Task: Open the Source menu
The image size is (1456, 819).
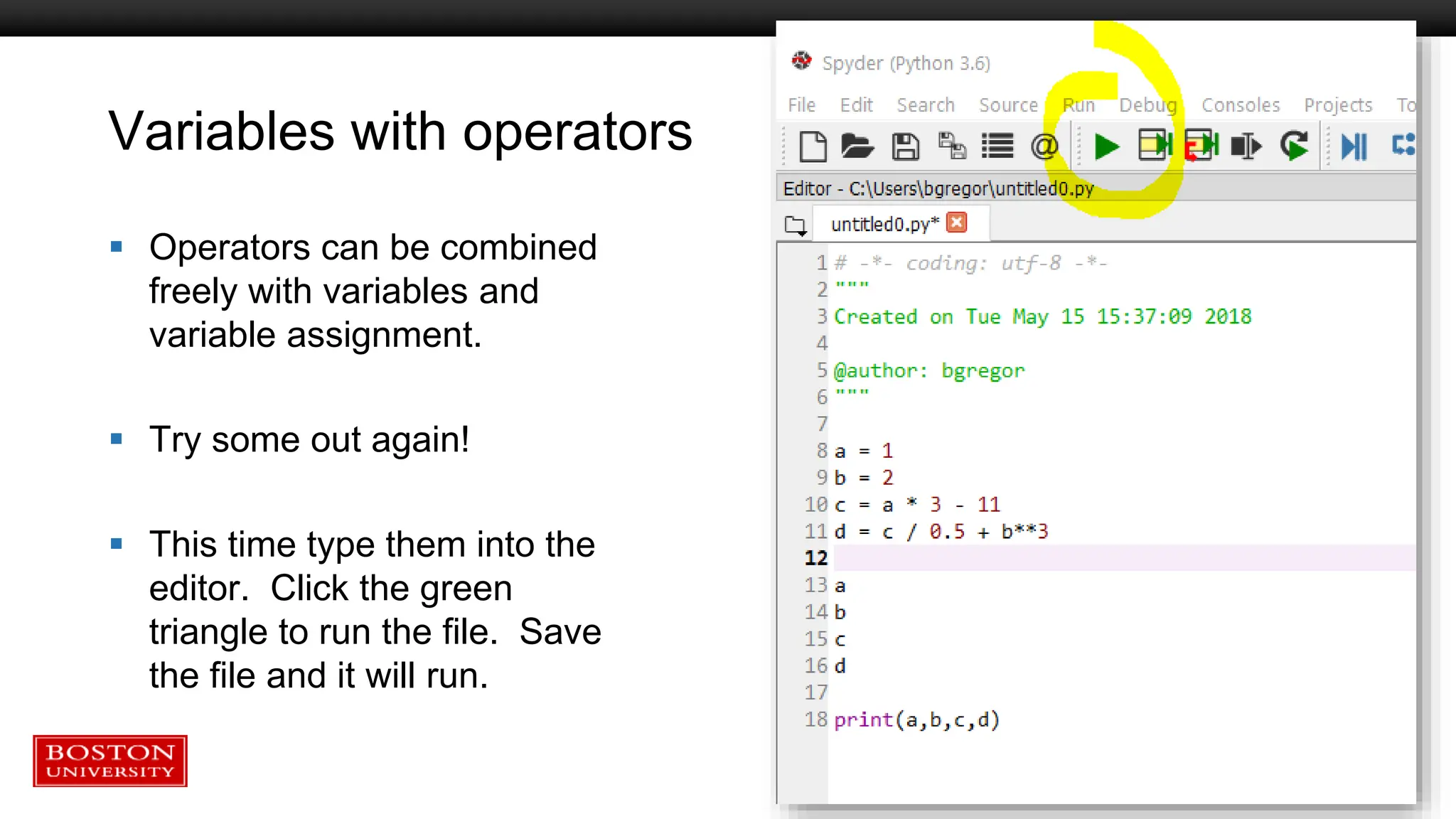Action: (x=1008, y=105)
